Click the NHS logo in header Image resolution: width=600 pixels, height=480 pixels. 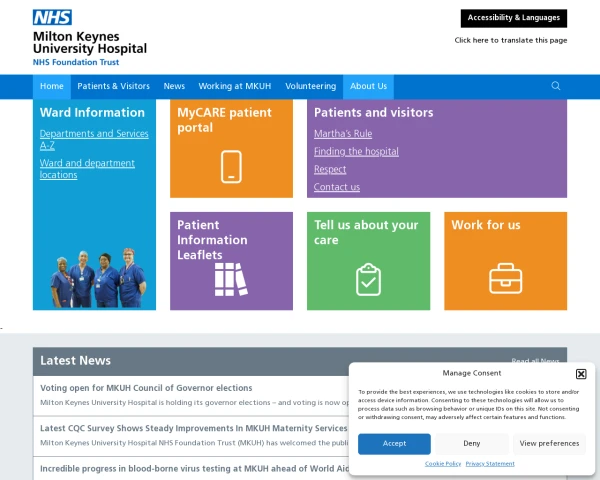(52, 17)
